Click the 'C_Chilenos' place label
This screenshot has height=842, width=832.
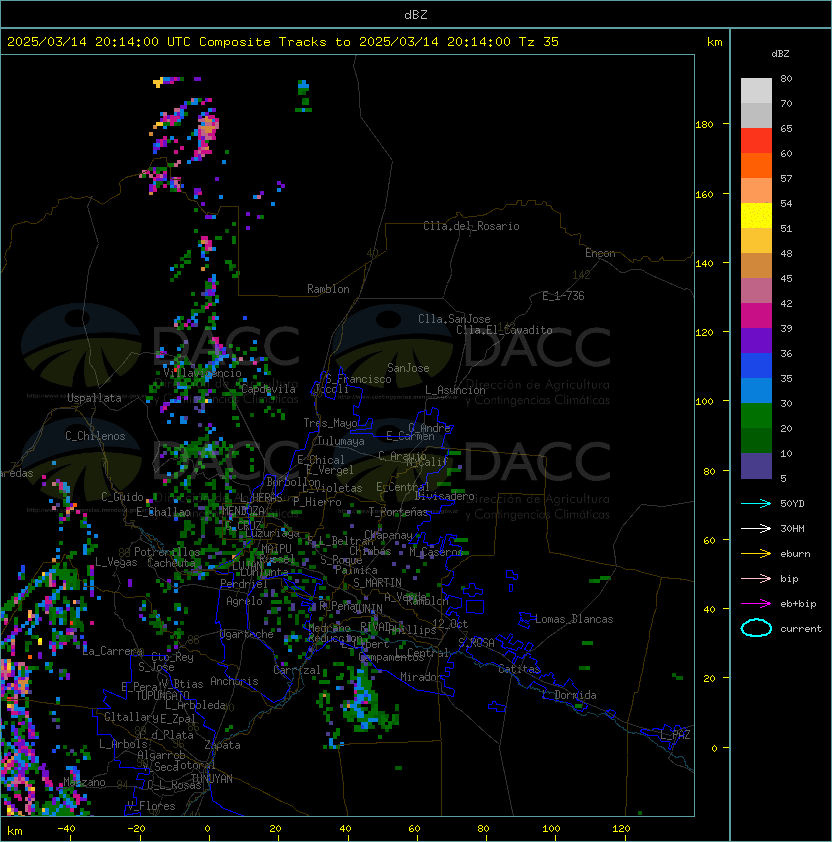(x=95, y=436)
